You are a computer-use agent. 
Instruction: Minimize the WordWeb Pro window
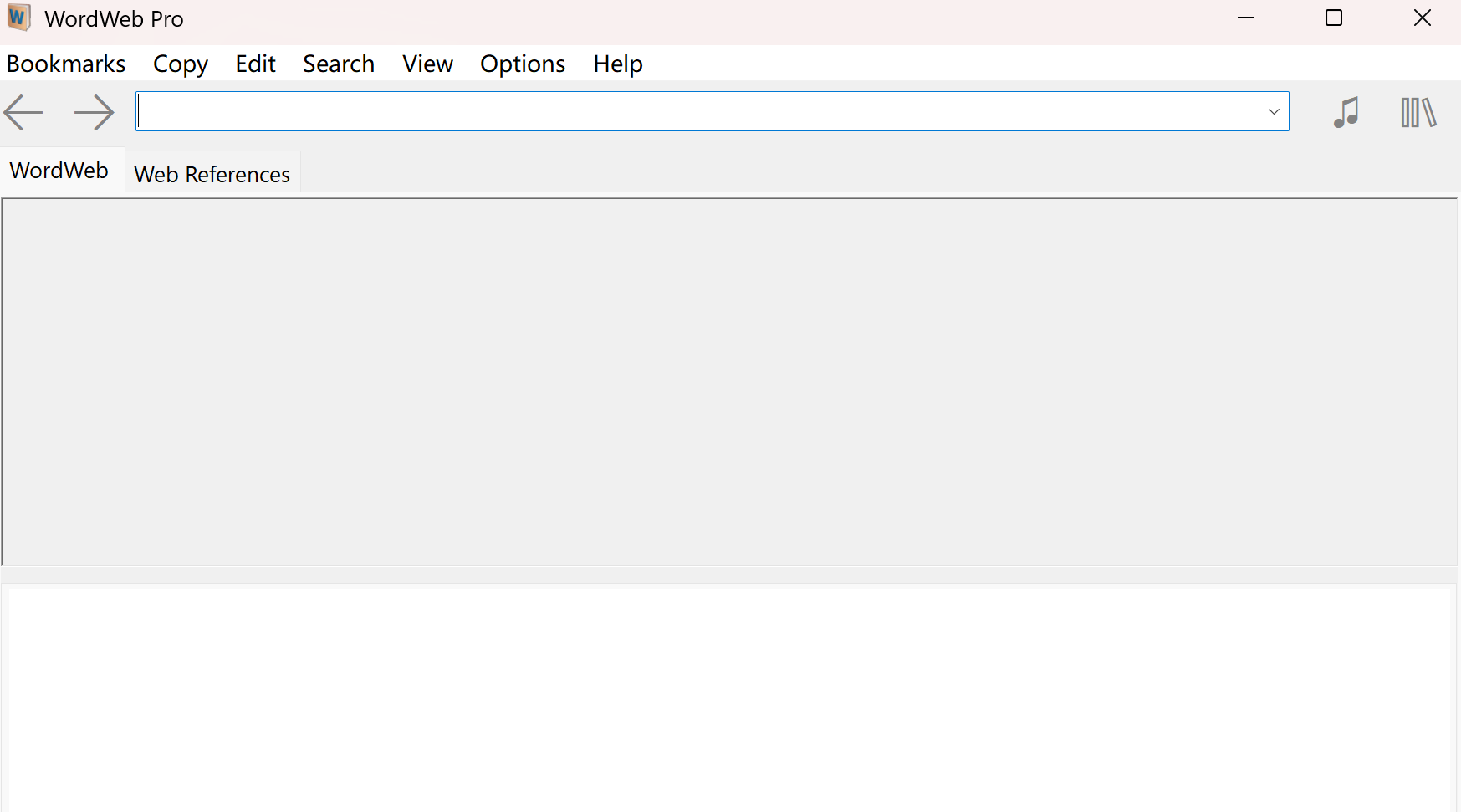click(1246, 18)
